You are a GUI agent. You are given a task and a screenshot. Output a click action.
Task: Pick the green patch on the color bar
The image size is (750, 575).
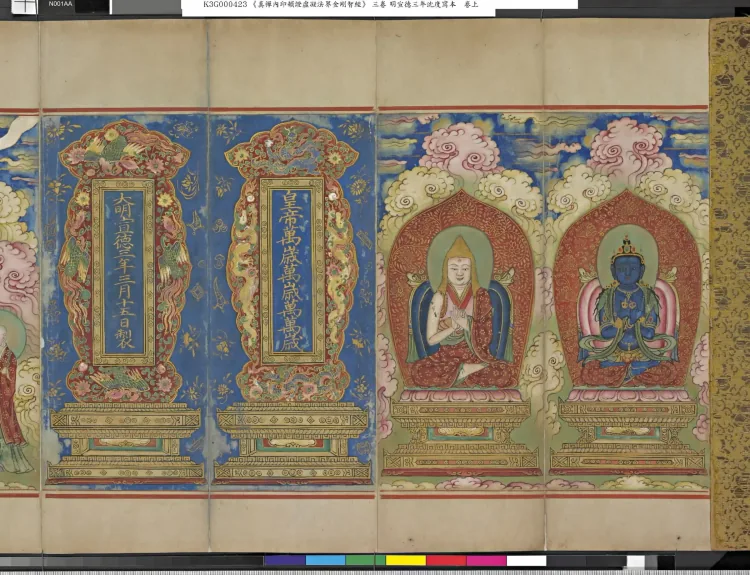[365, 560]
